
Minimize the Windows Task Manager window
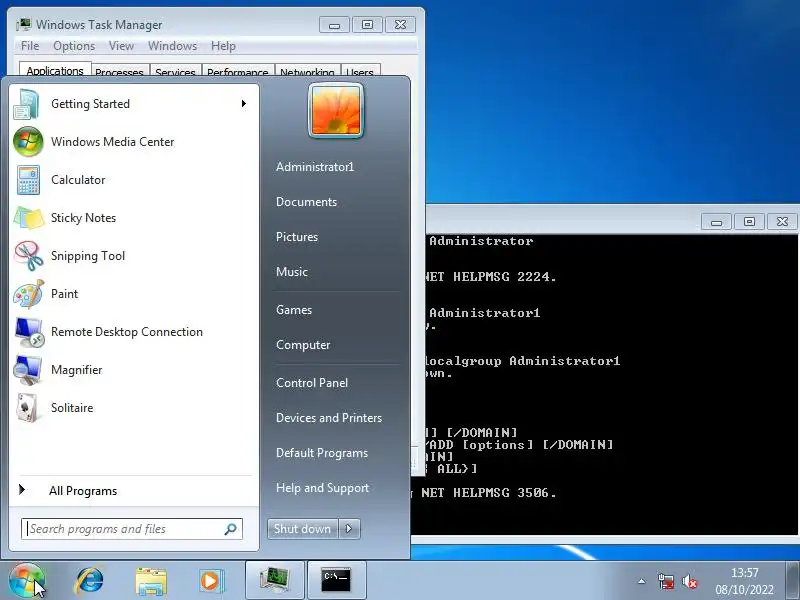point(334,25)
